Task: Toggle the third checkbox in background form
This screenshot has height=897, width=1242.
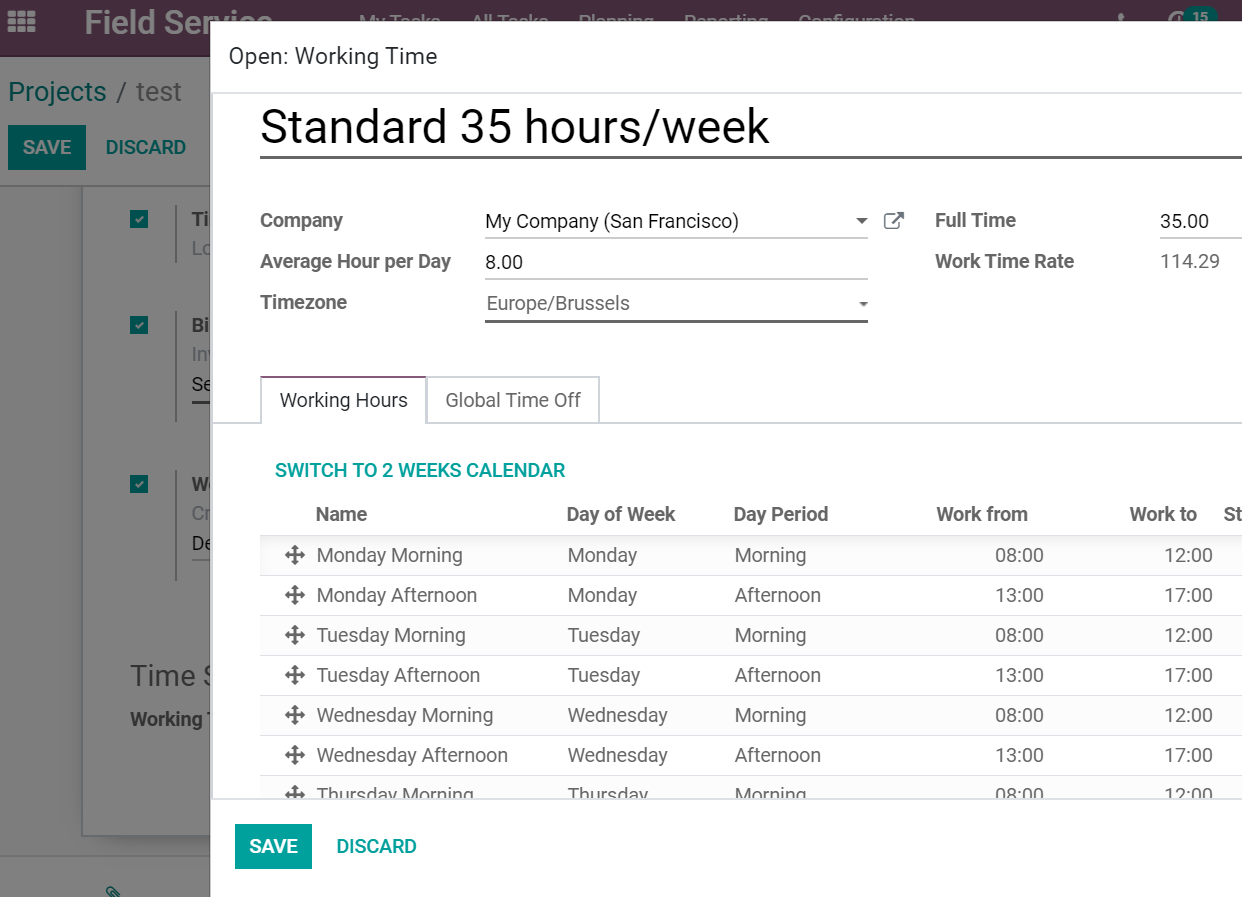Action: click(x=139, y=484)
